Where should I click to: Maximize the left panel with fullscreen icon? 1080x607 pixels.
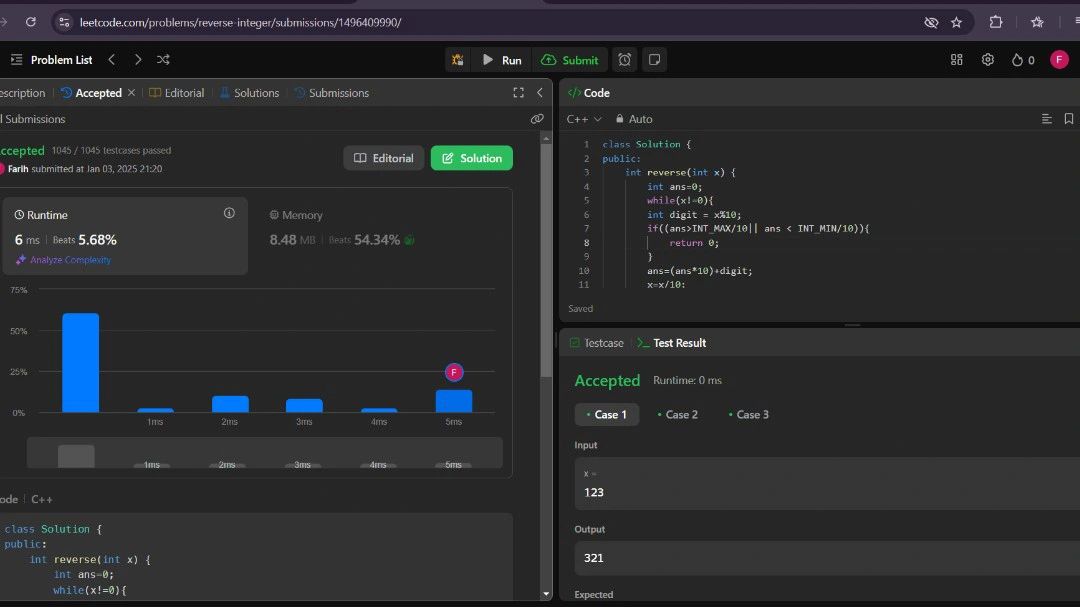pyautogui.click(x=518, y=93)
